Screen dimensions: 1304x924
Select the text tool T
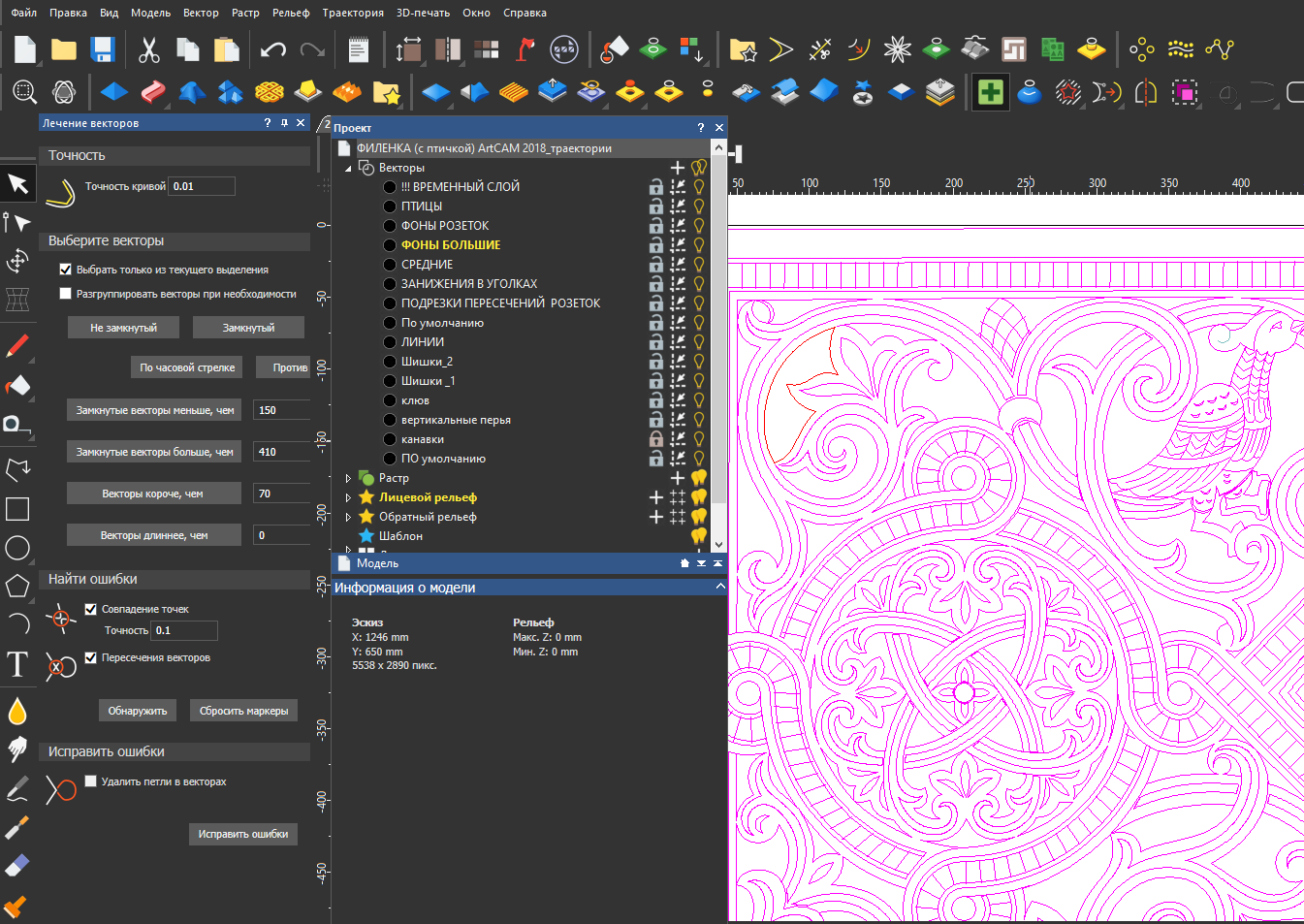tap(17, 664)
